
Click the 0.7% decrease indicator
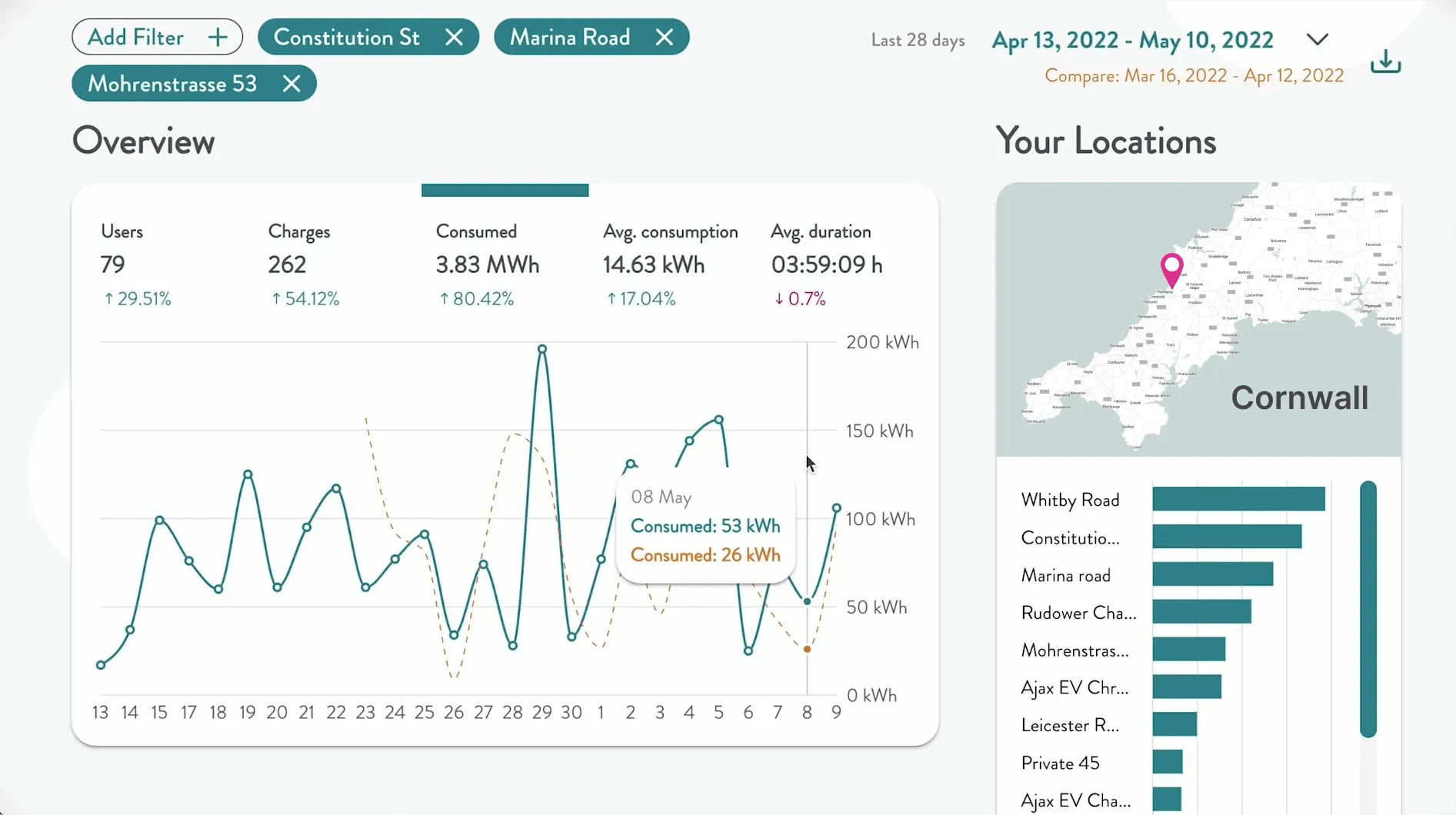click(x=799, y=298)
